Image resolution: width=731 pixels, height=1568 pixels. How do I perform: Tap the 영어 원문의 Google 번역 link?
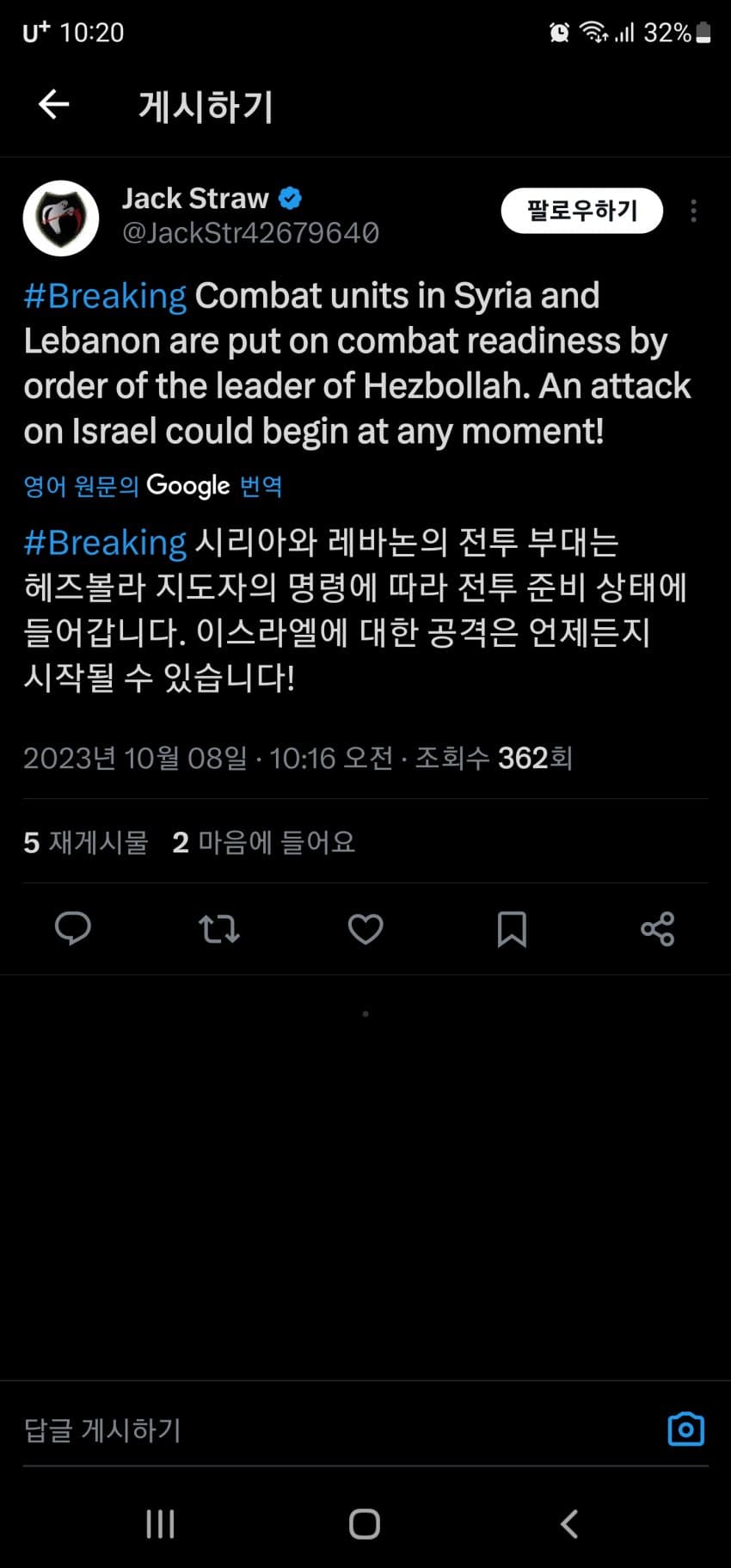coord(153,486)
